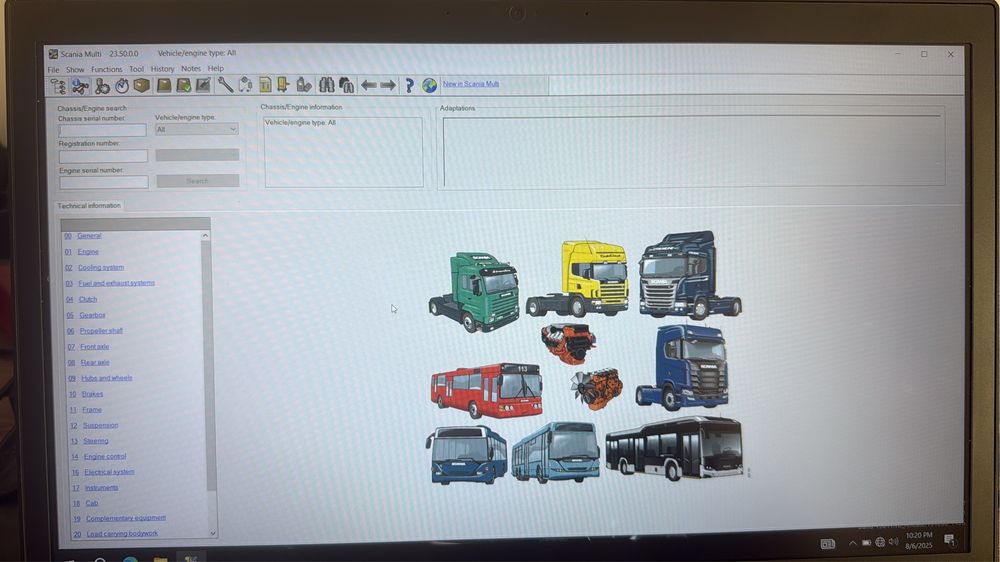
Task: Click the Chassis serial number input field
Action: (102, 130)
